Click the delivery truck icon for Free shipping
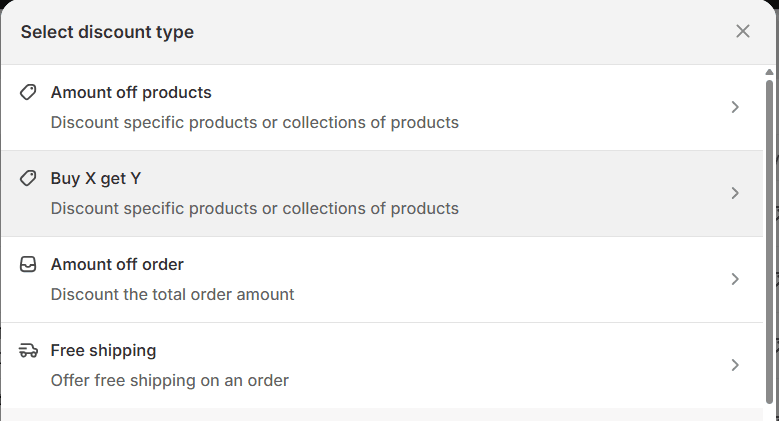 point(29,351)
